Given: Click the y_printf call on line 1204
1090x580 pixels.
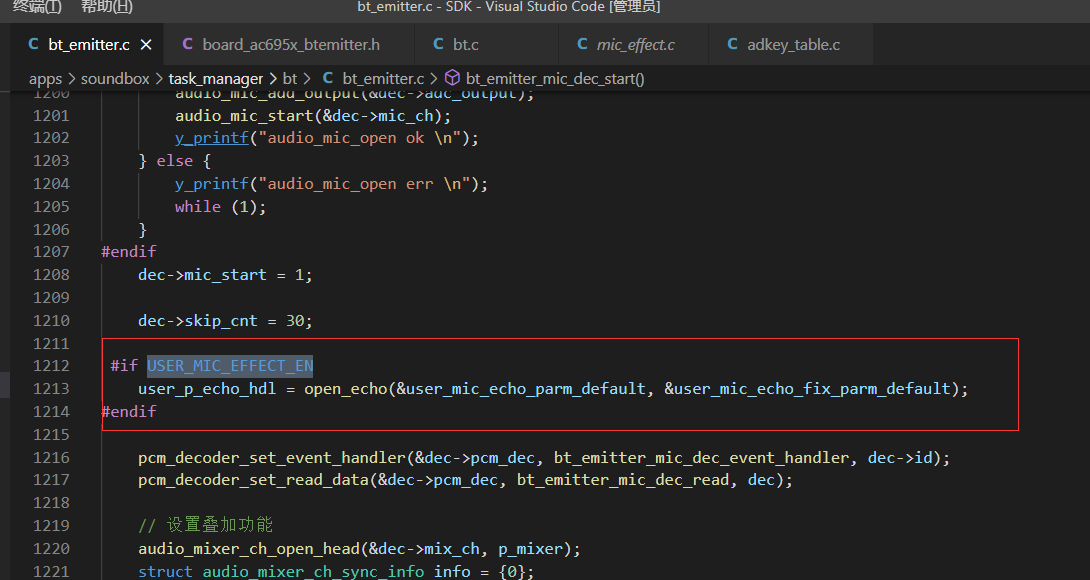Looking at the screenshot, I should 212,184.
